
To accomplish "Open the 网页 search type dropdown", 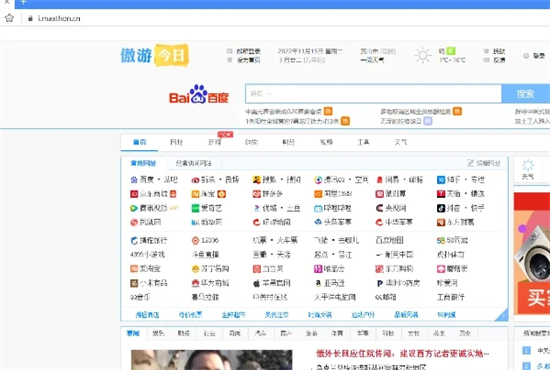I will click(x=261, y=94).
